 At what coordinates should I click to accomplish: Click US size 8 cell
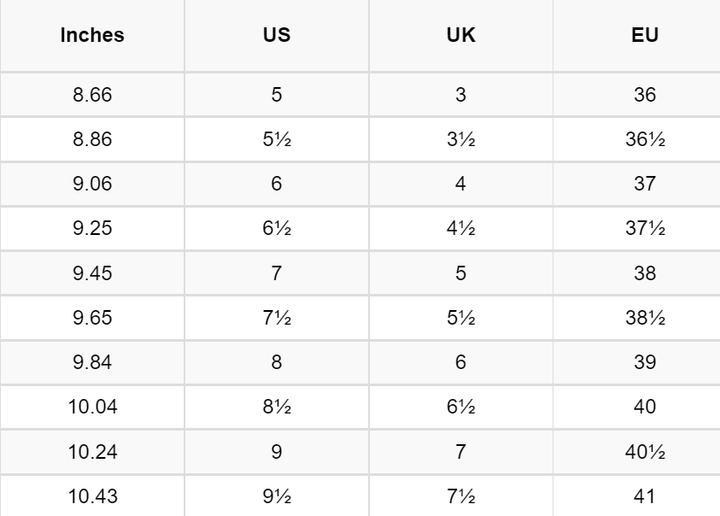click(276, 362)
